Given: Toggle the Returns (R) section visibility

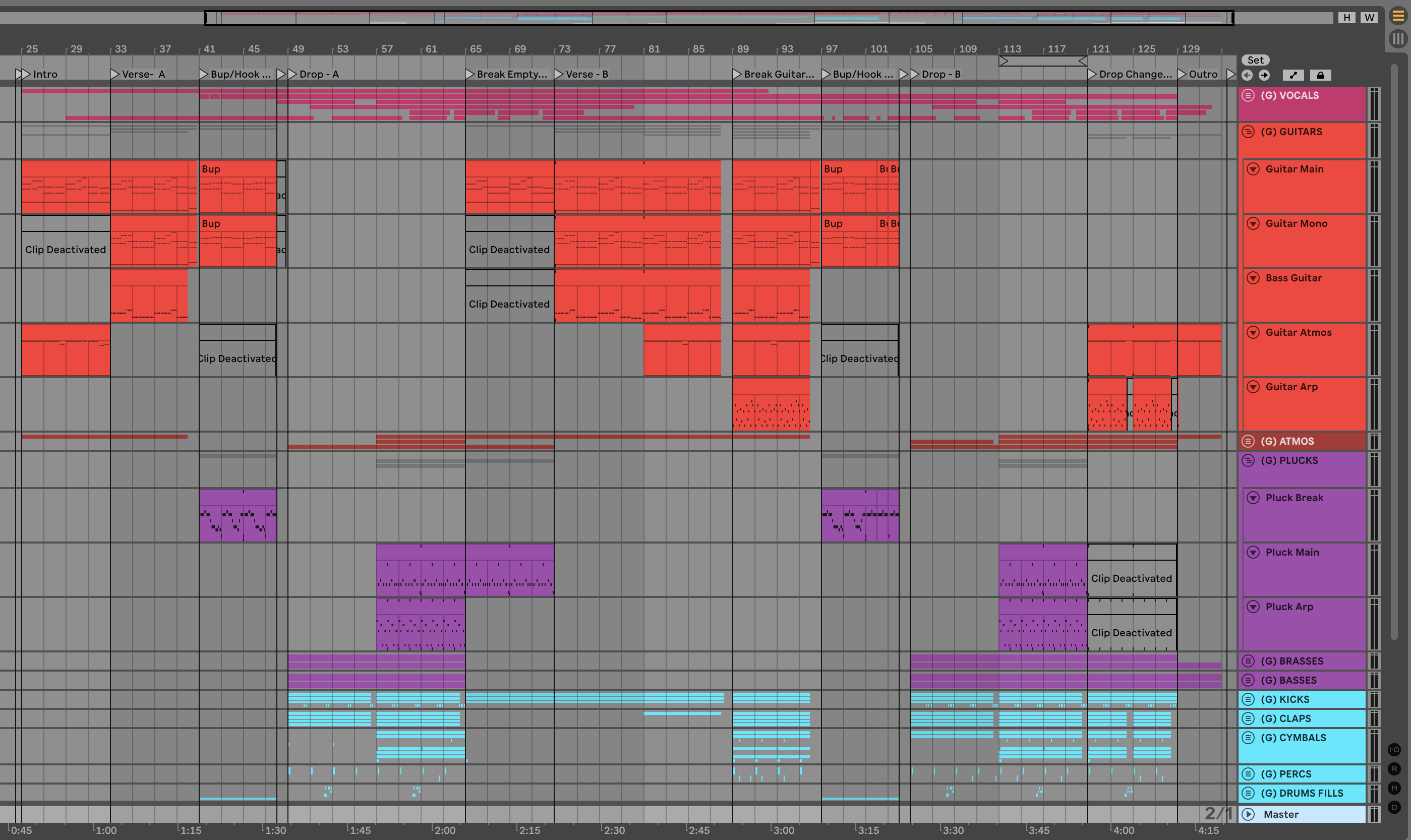Looking at the screenshot, I should pyautogui.click(x=1393, y=769).
